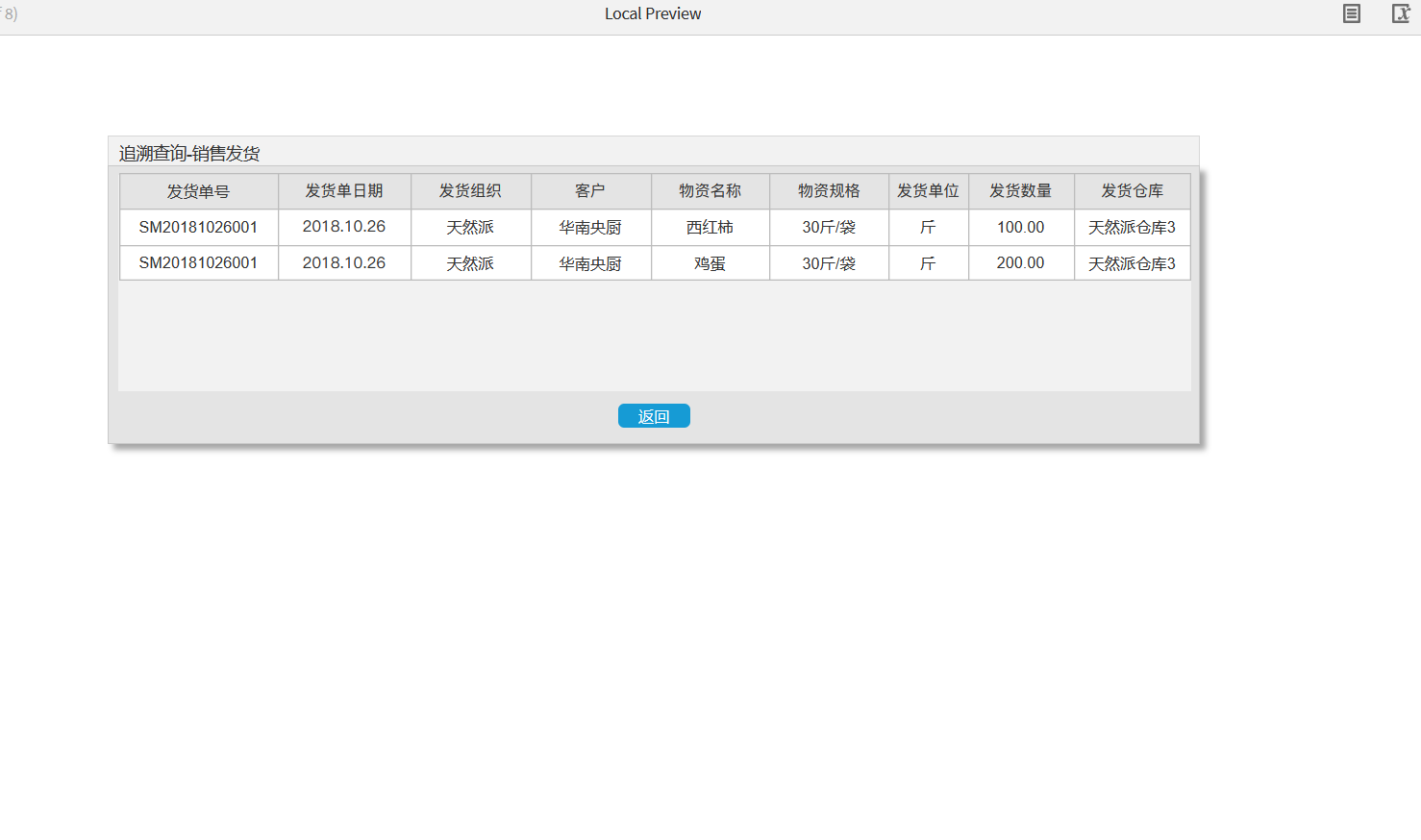Click the quantity 100.00 cell

[1021, 228]
